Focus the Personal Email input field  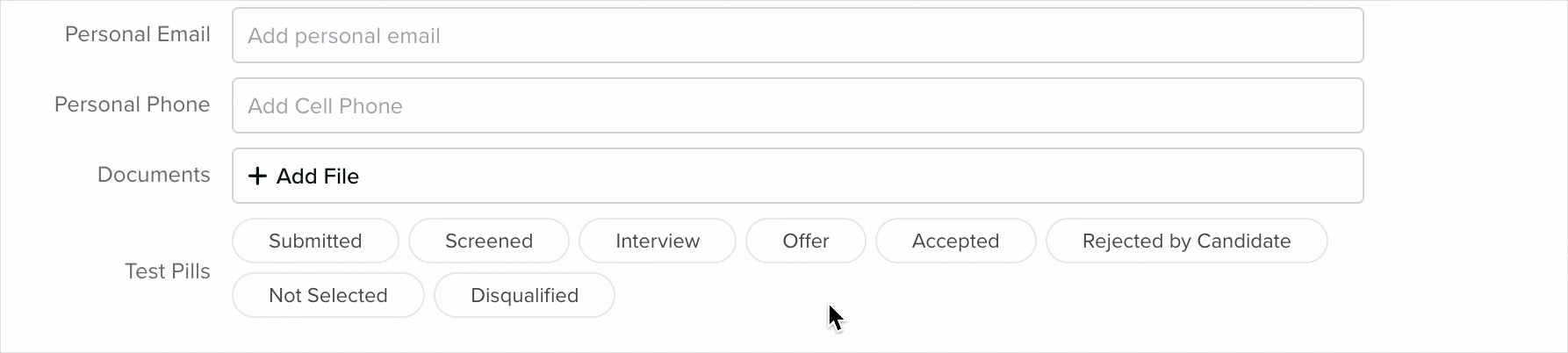click(797, 35)
